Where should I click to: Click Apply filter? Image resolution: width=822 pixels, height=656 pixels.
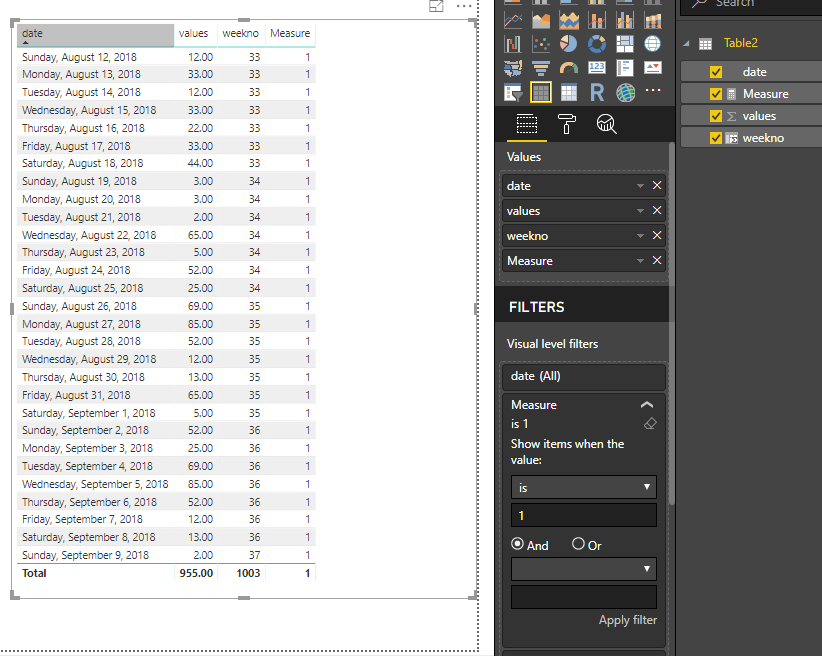628,620
